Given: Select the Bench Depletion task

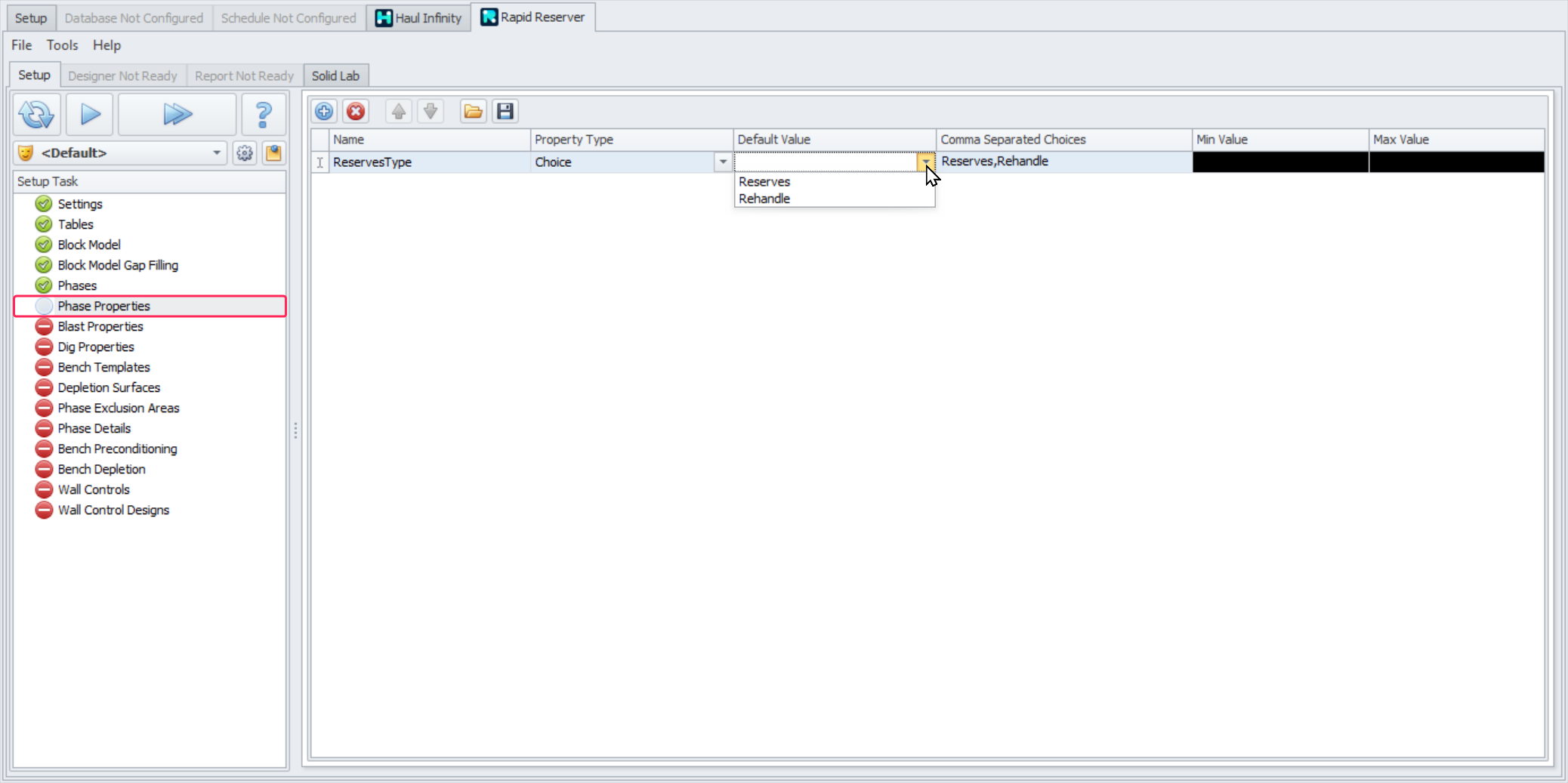Looking at the screenshot, I should point(102,469).
